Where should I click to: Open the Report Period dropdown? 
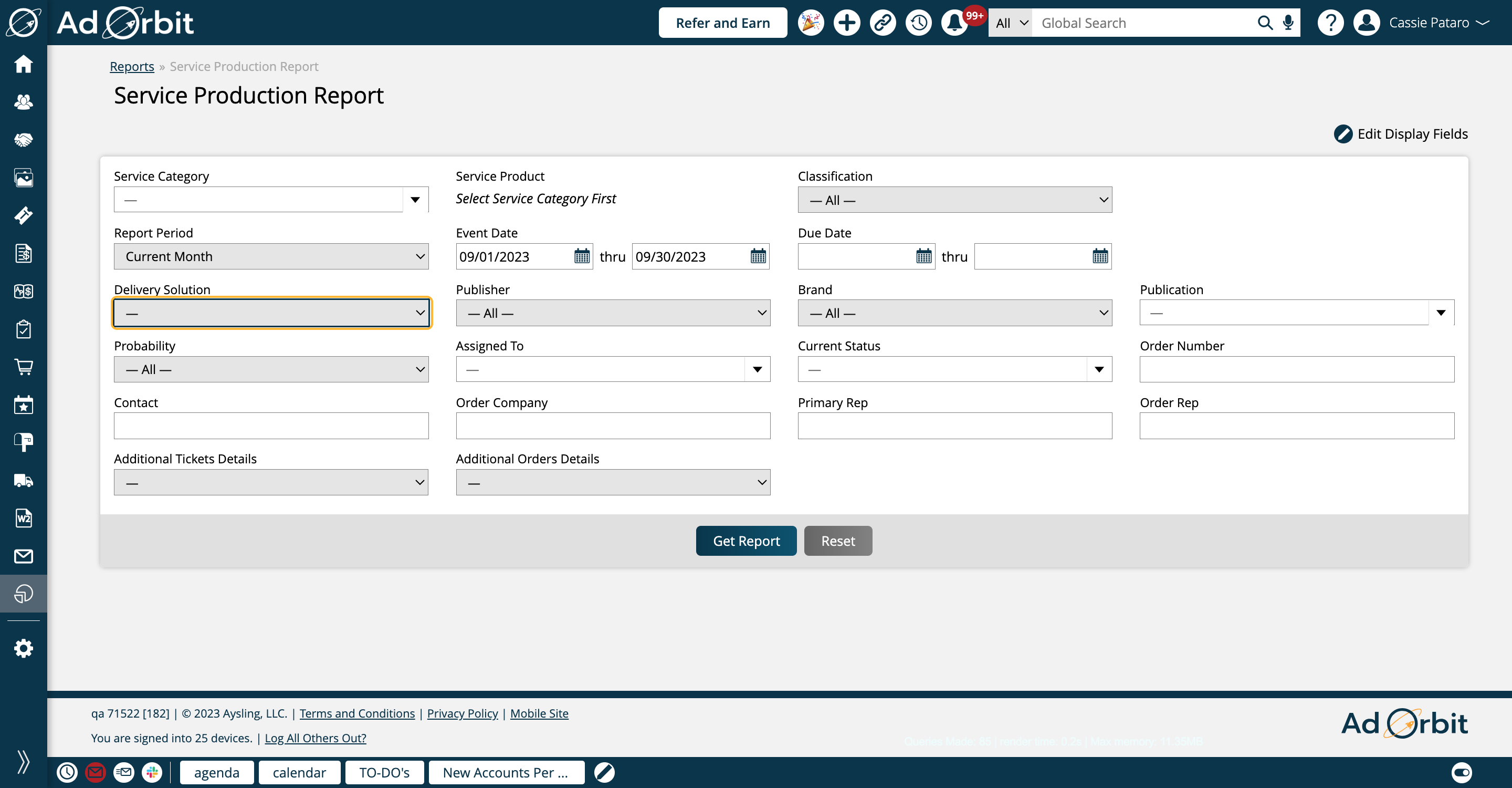271,256
